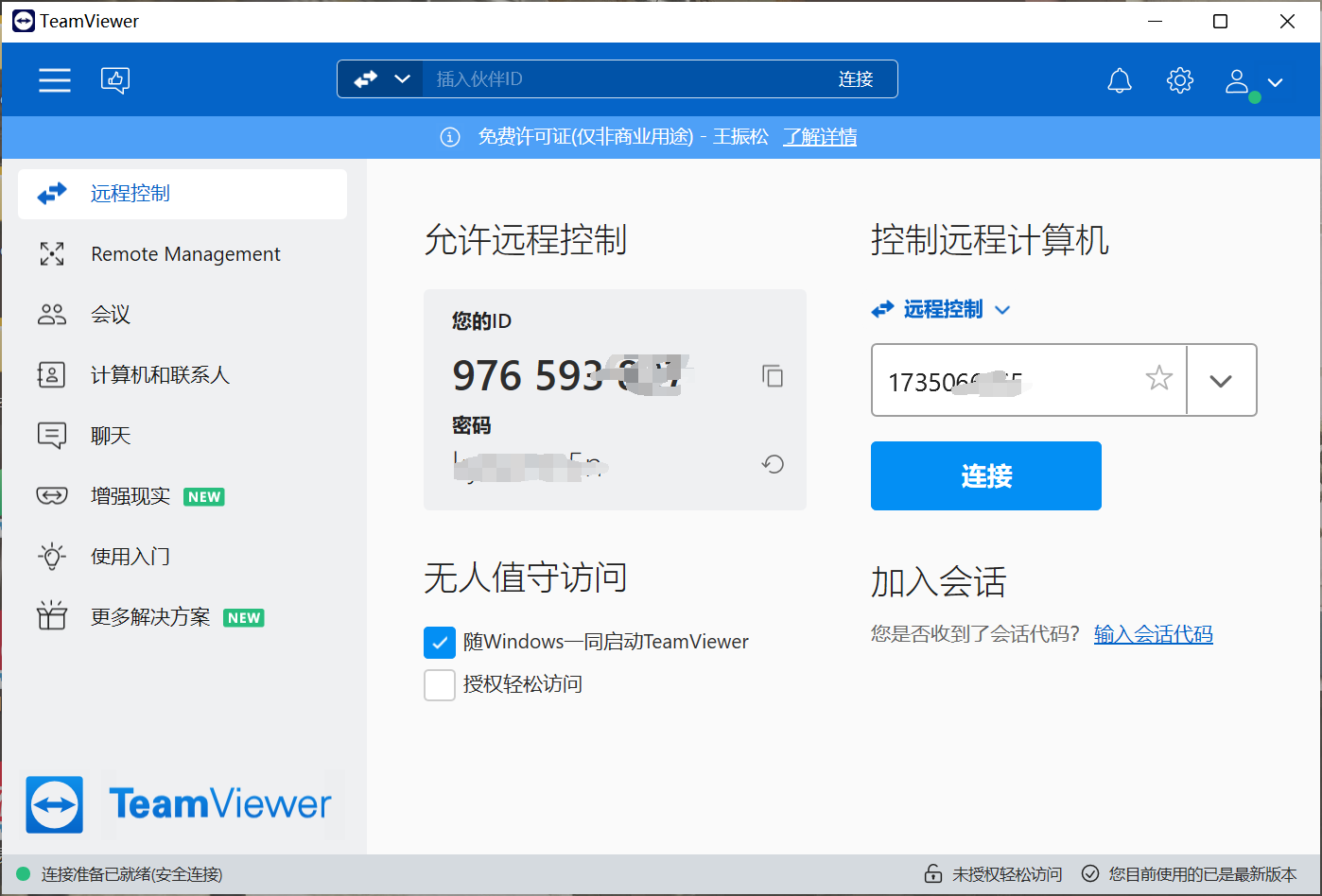Click the license info circle icon
This screenshot has width=1322, height=896.
click(x=450, y=137)
